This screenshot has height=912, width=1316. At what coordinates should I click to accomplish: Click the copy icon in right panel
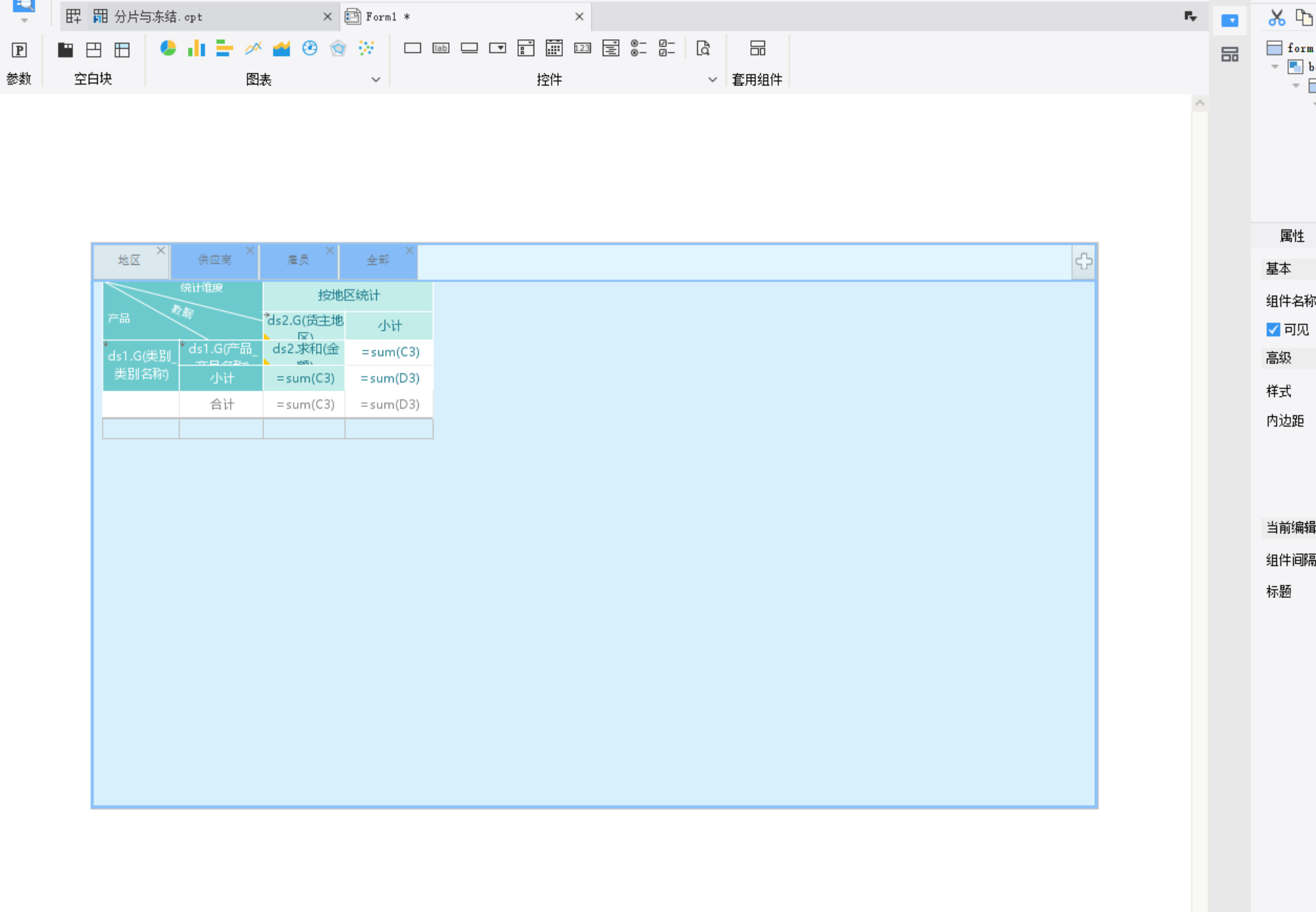tap(1304, 17)
